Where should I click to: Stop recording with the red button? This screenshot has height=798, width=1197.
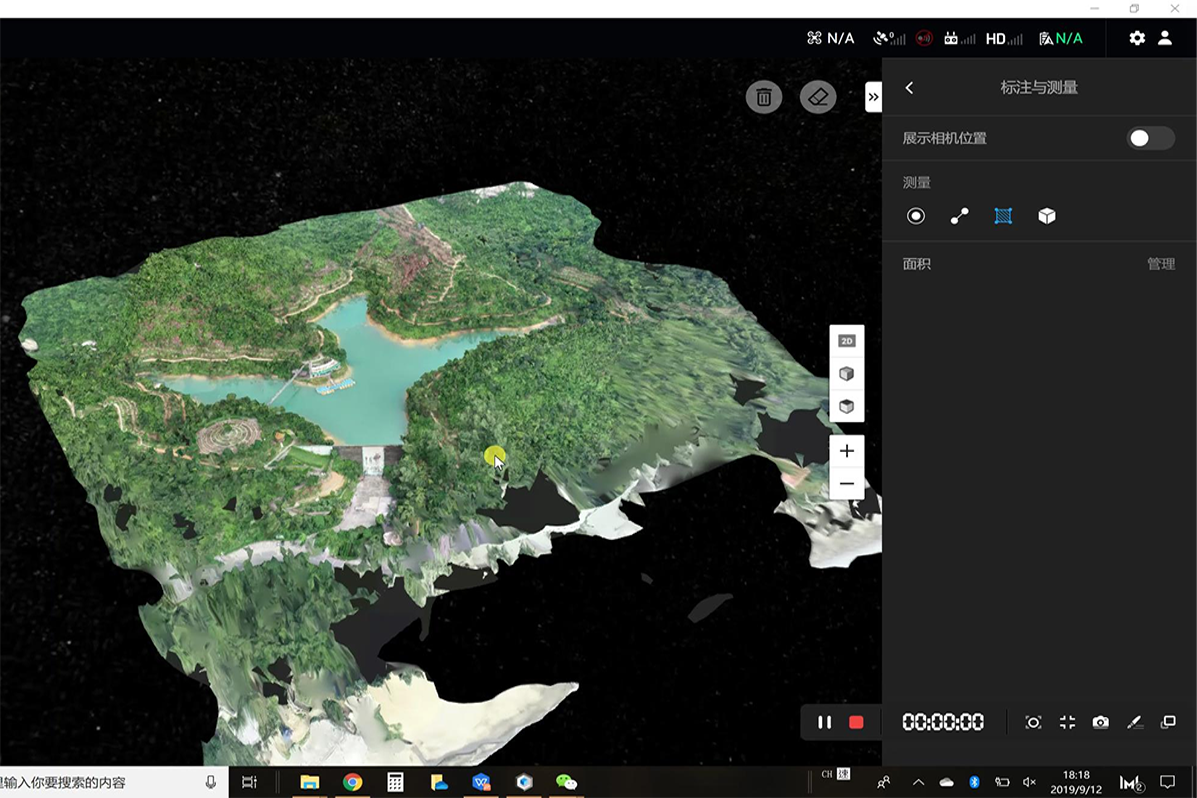pyautogui.click(x=856, y=722)
